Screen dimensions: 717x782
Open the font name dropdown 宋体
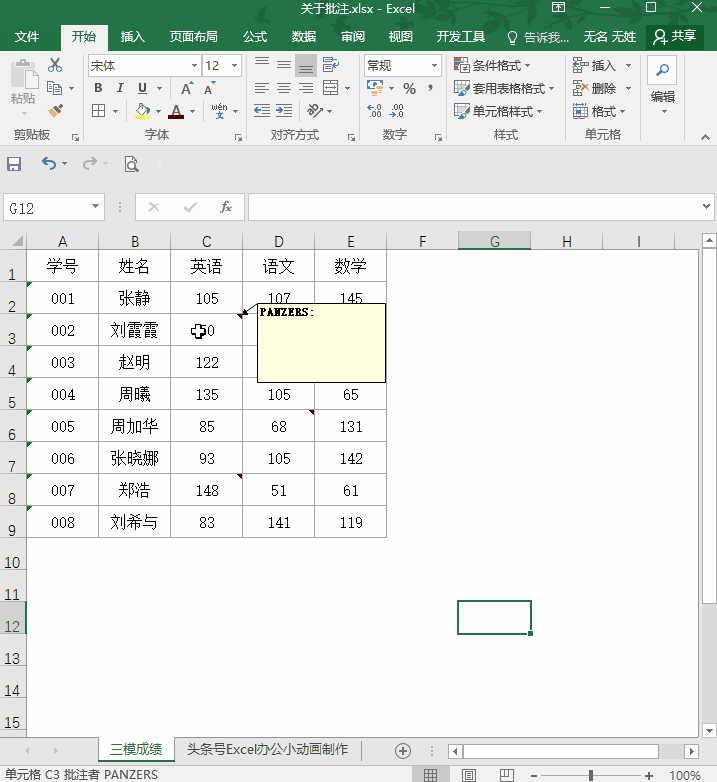coord(194,66)
